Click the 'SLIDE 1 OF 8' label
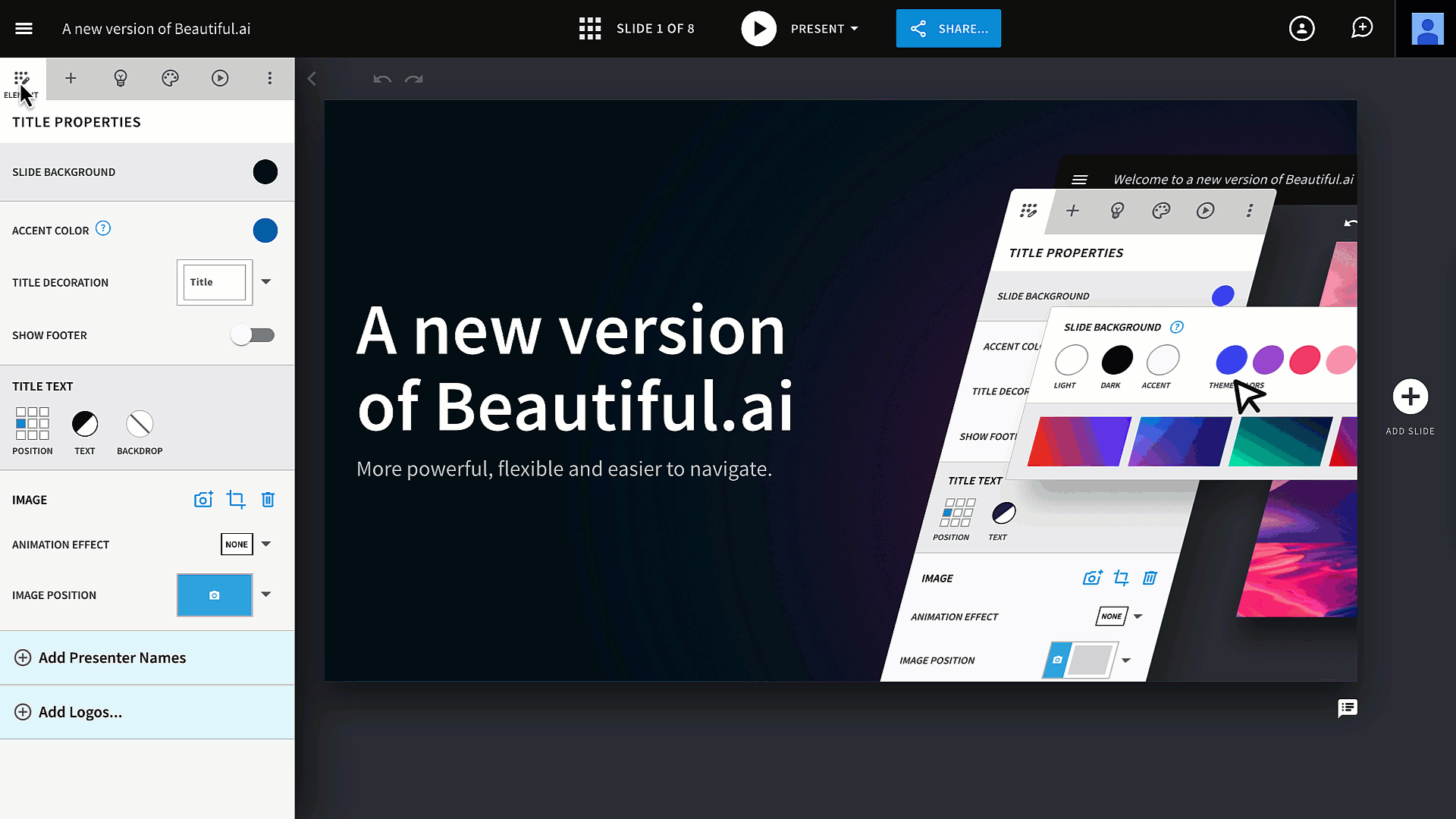The width and height of the screenshot is (1456, 819). [655, 29]
